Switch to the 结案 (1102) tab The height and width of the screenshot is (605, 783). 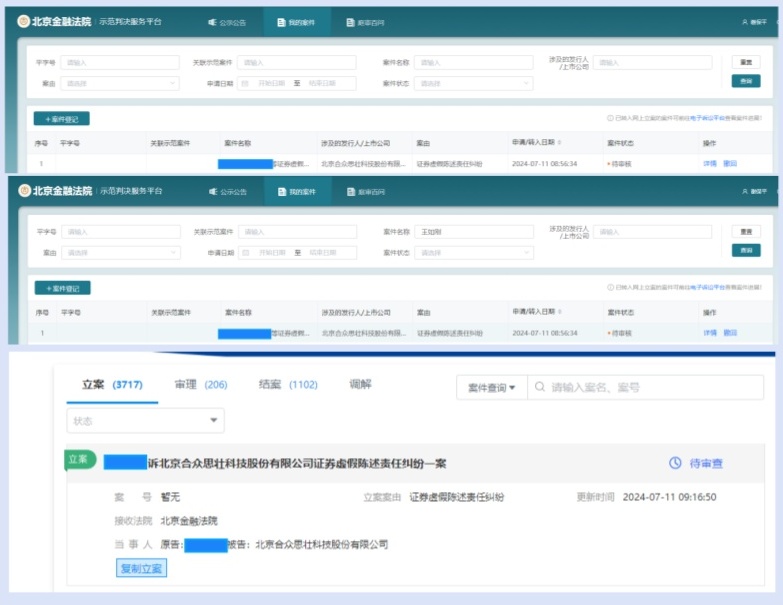[x=288, y=384]
